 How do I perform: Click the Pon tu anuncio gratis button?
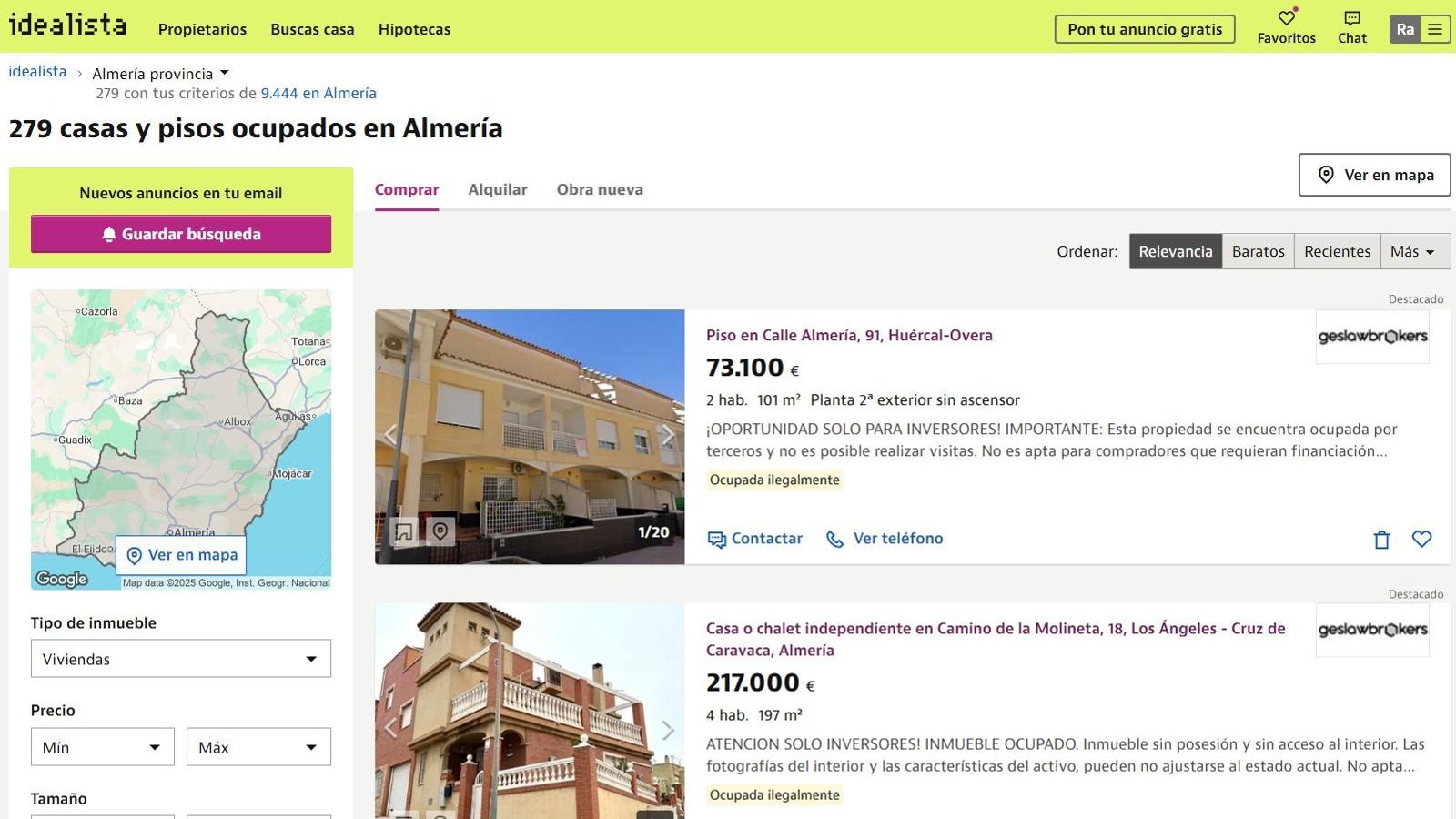coord(1144,29)
